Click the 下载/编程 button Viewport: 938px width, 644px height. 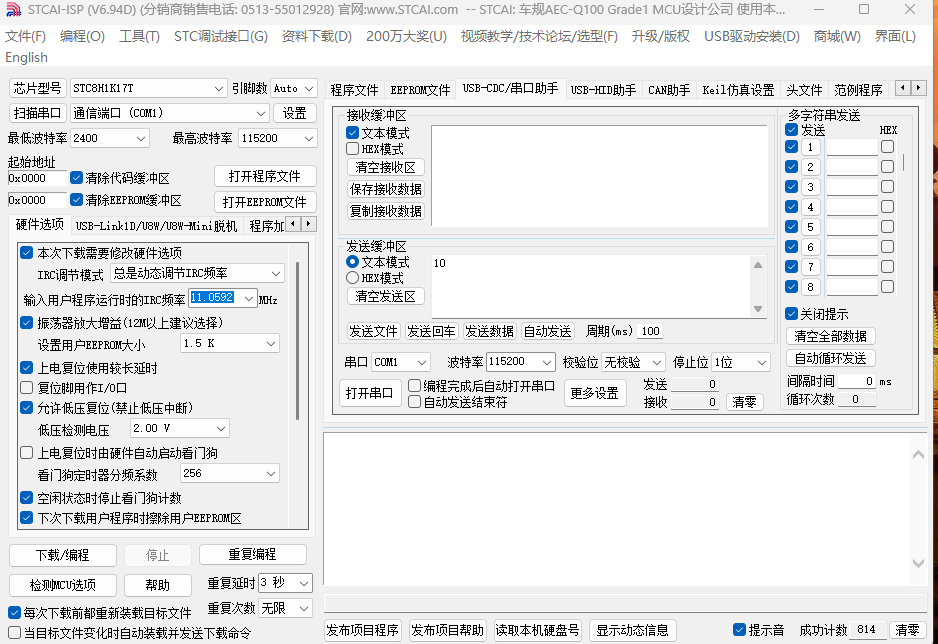point(63,555)
